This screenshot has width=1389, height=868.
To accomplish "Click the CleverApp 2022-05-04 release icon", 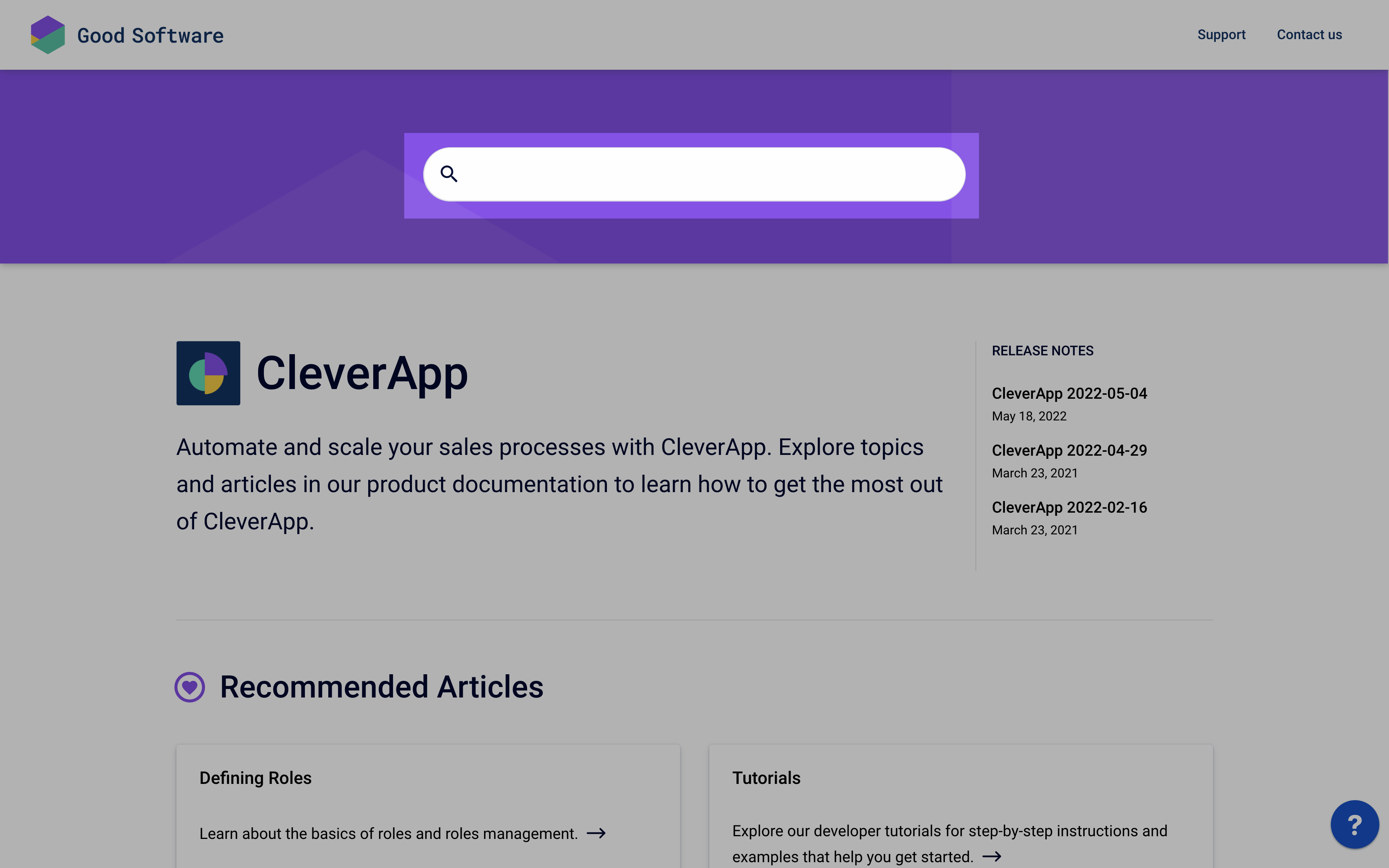I will [x=1069, y=393].
